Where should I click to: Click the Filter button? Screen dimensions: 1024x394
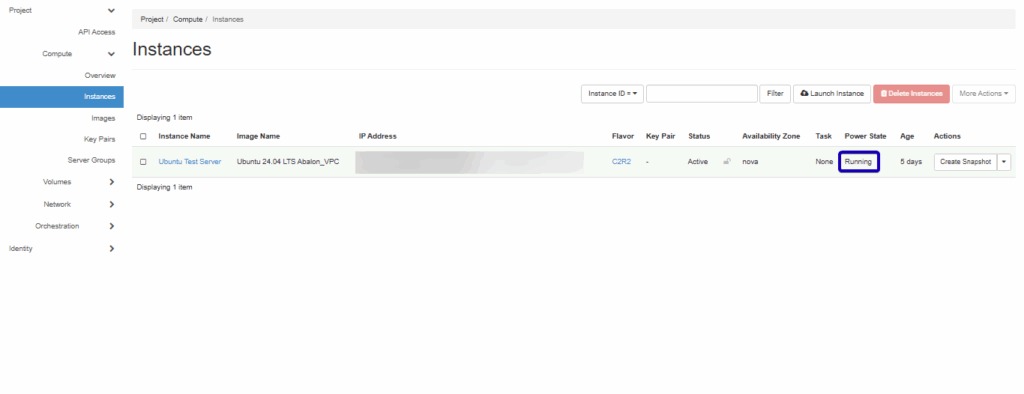775,93
